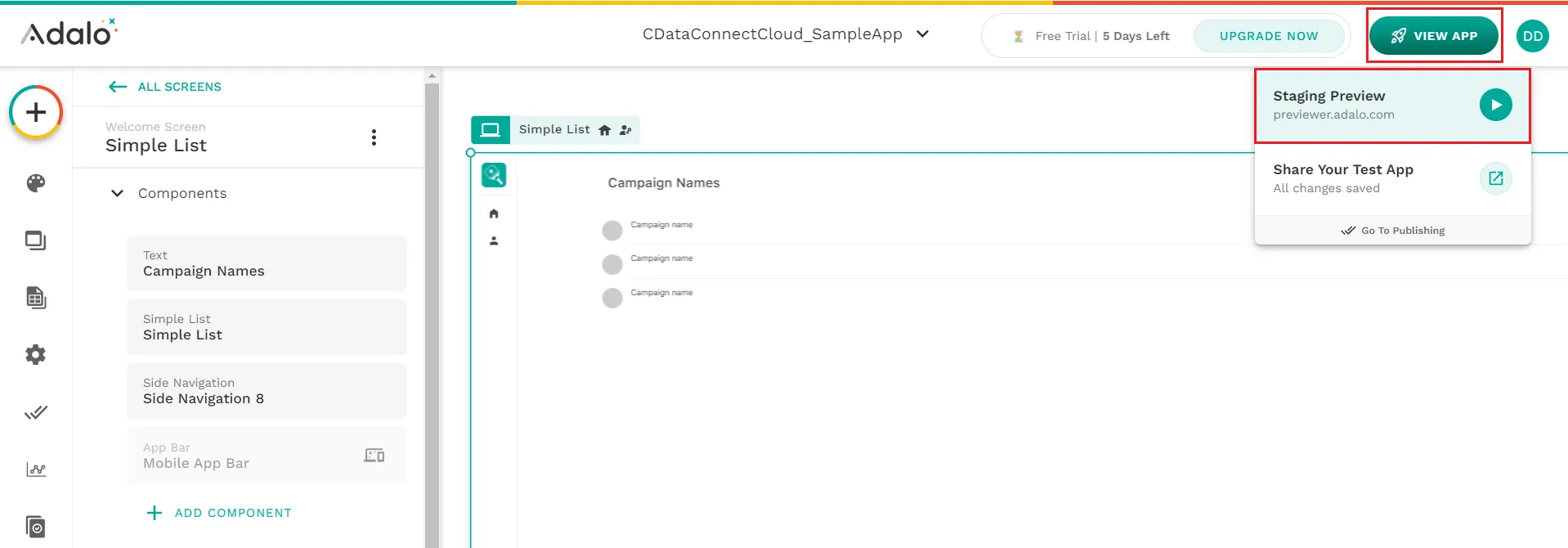The height and width of the screenshot is (548, 1568).
Task: Open the Screens icon in left sidebar
Action: [x=36, y=240]
